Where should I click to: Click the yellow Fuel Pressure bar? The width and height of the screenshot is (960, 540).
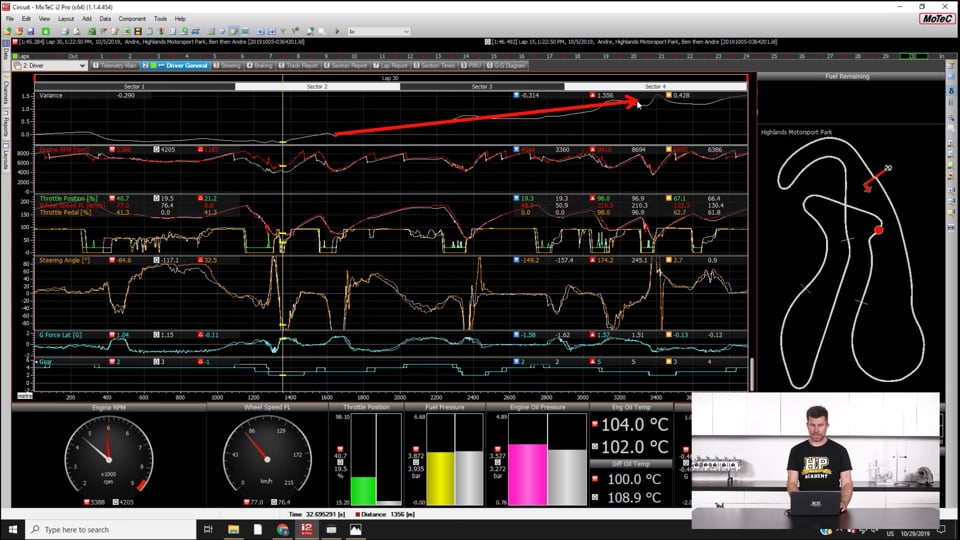click(x=441, y=479)
